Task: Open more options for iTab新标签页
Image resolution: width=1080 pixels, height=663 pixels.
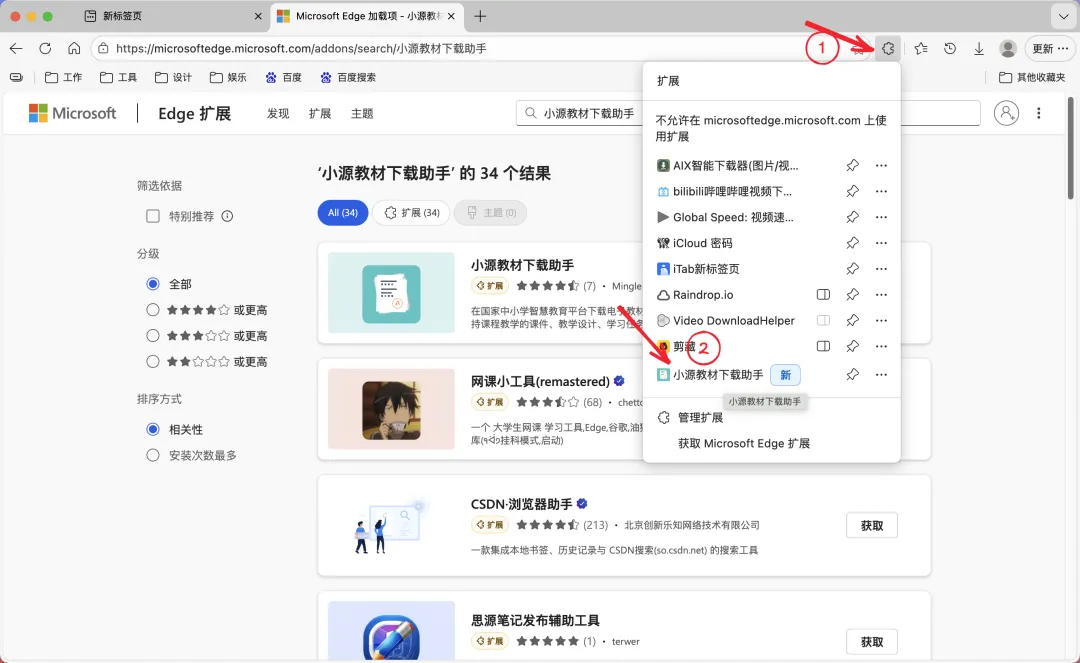Action: pyautogui.click(x=882, y=269)
